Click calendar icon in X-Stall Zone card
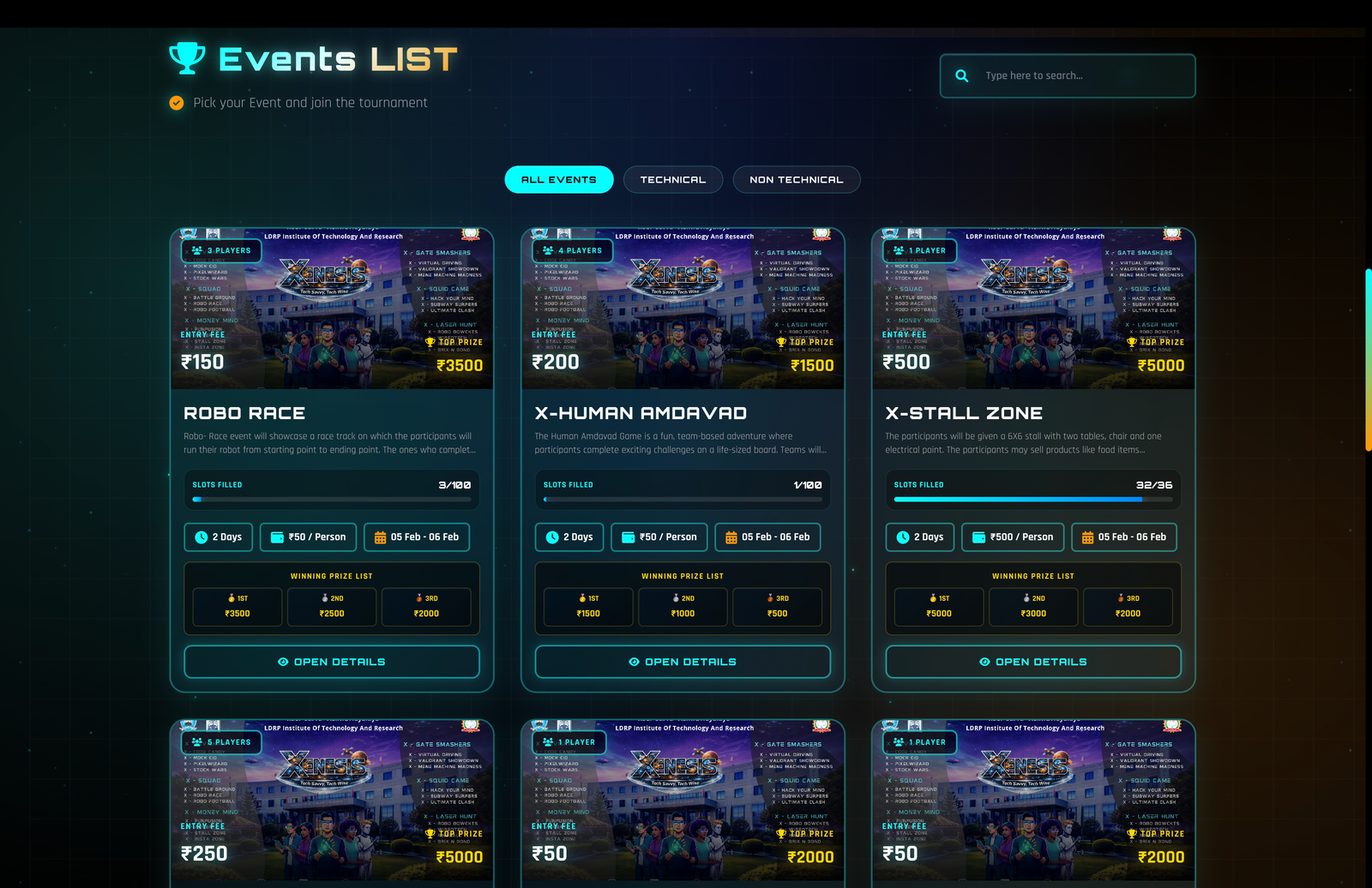Screen dimensions: 1372x888 (x=1087, y=537)
